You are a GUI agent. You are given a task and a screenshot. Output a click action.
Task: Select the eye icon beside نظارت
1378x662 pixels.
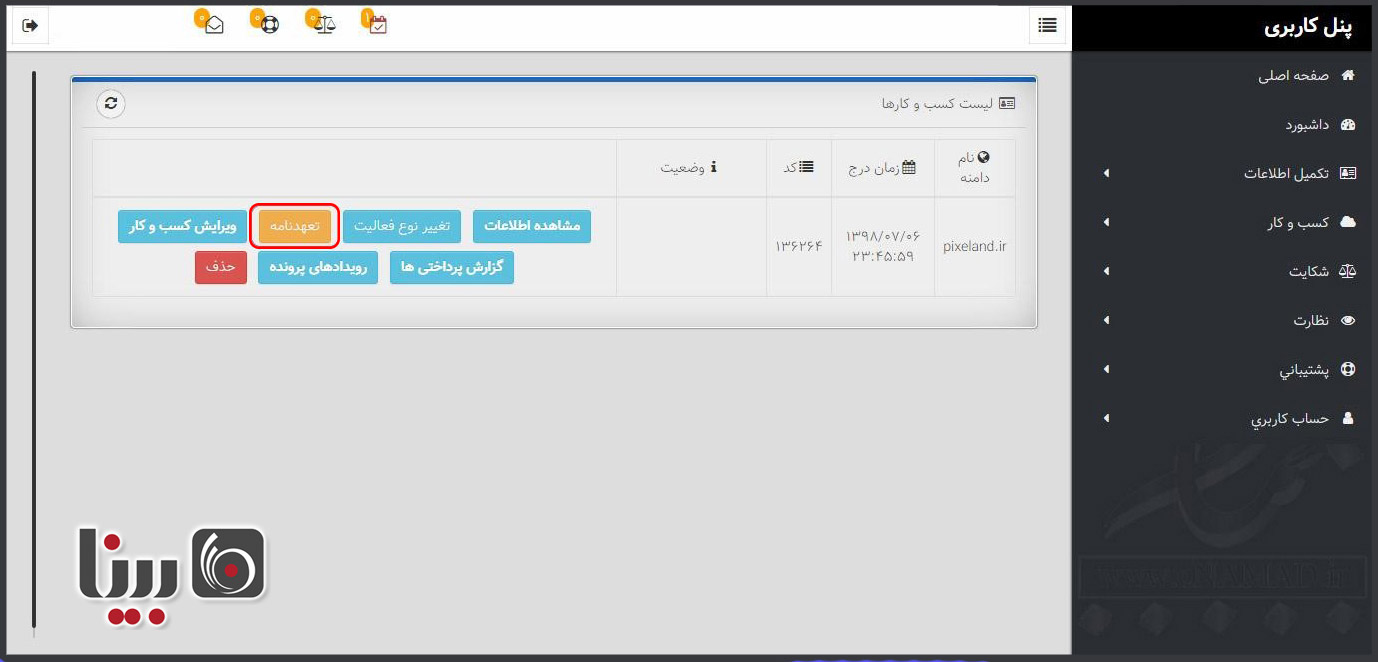[x=1348, y=320]
